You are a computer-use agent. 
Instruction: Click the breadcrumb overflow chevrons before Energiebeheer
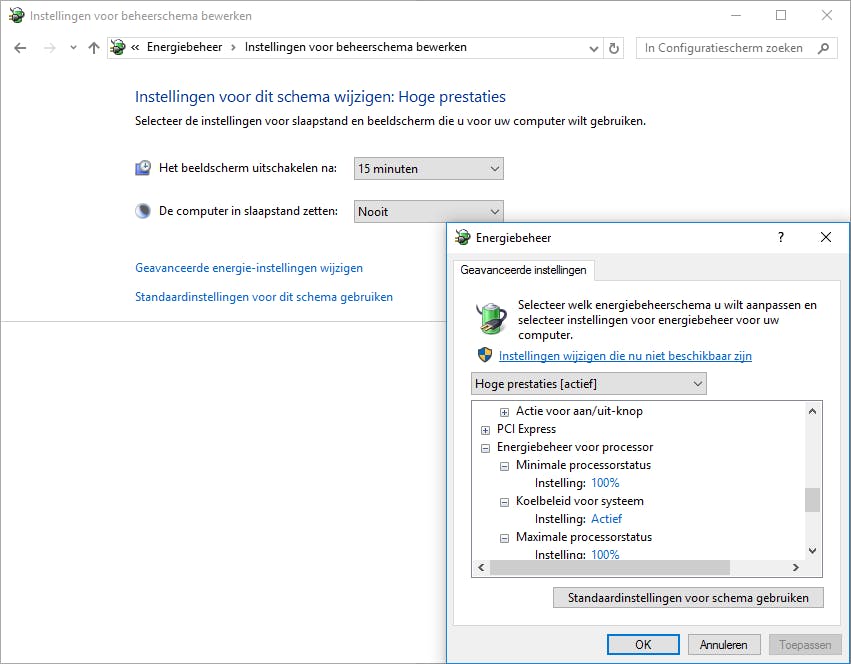(x=135, y=48)
